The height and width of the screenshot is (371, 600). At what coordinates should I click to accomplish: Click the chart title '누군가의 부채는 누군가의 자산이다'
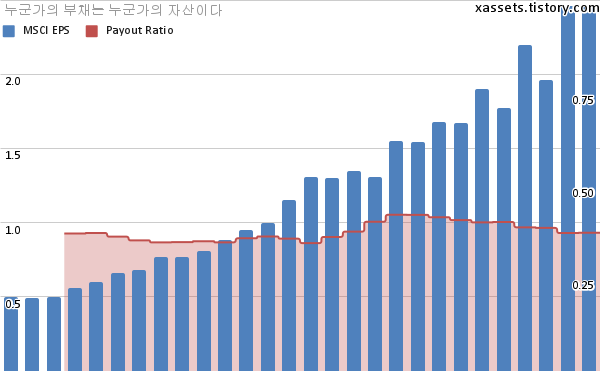point(113,10)
